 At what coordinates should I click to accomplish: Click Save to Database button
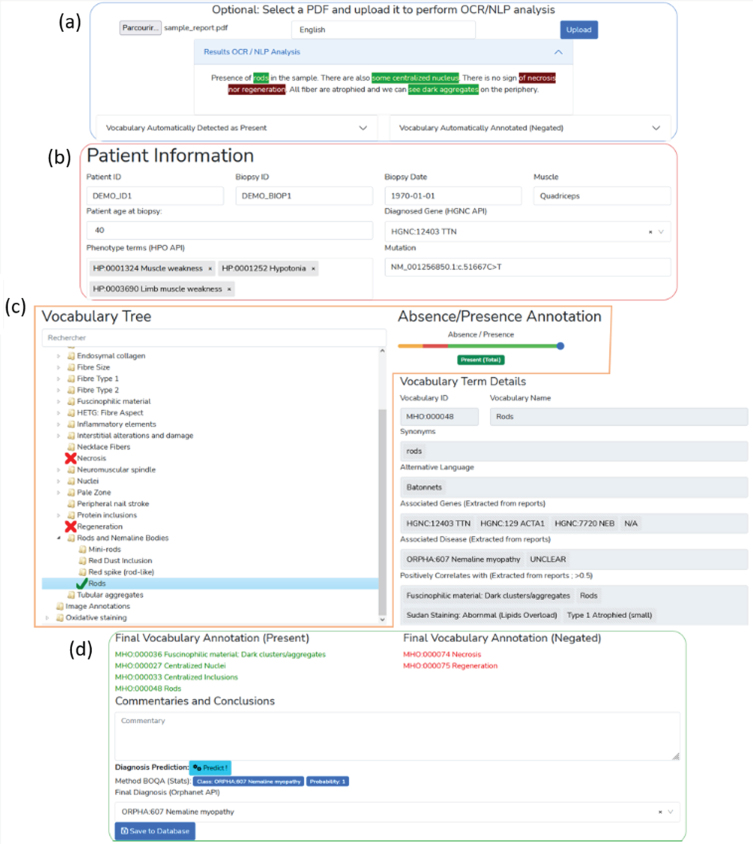[x=155, y=831]
